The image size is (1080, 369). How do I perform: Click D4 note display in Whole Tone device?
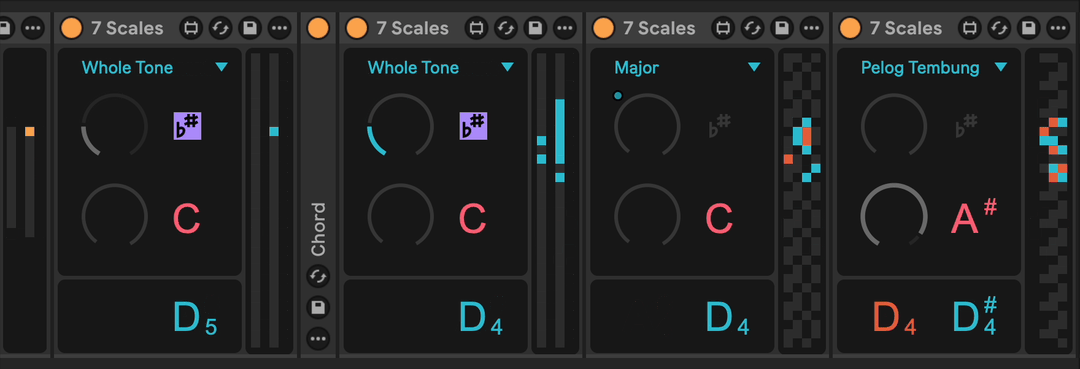tap(481, 318)
